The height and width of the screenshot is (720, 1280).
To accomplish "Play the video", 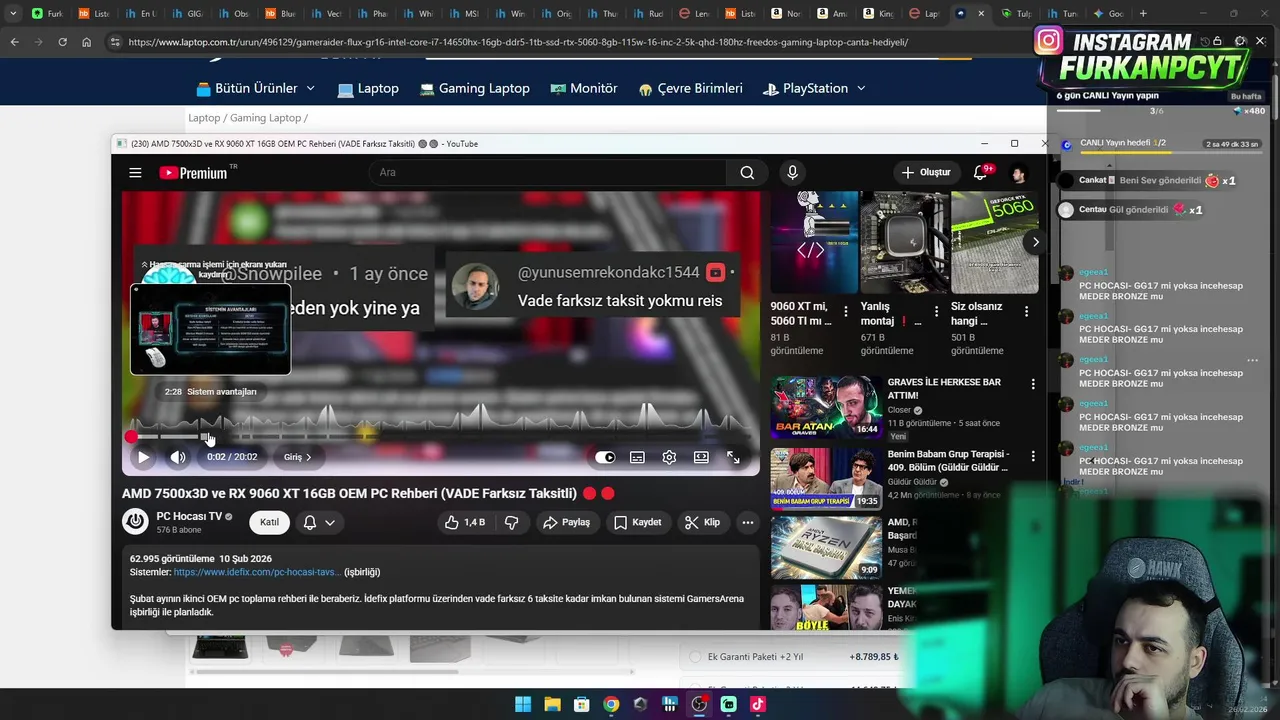I will click(x=143, y=457).
